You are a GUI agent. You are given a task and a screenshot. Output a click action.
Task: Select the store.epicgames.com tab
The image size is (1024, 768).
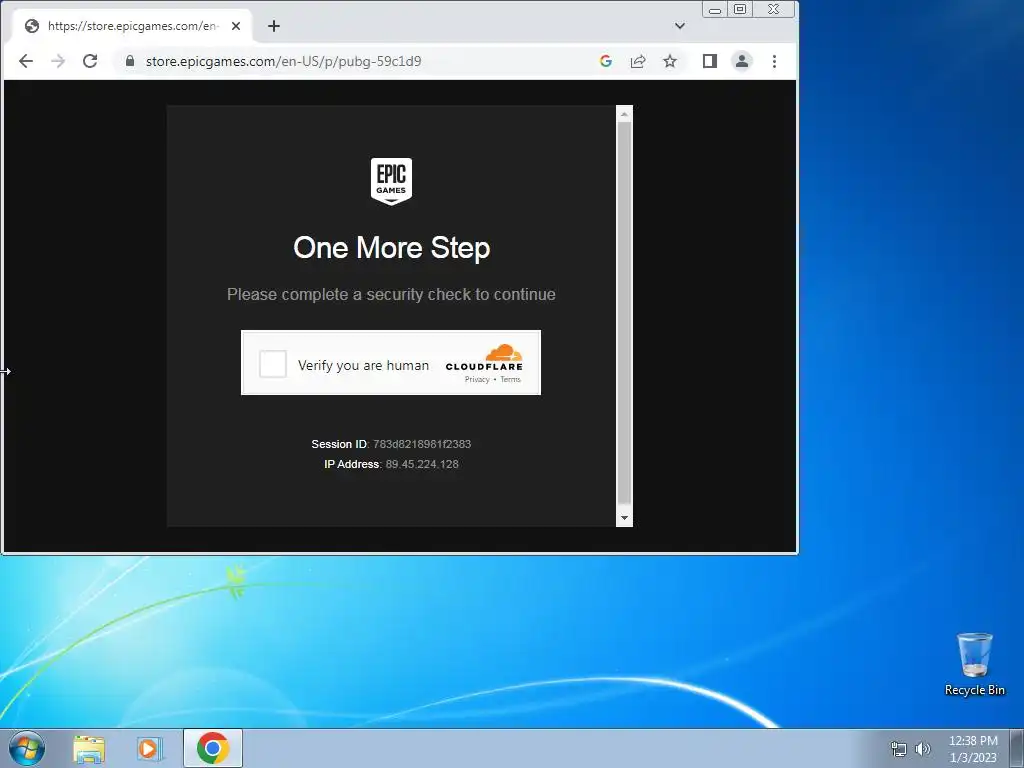click(x=133, y=26)
